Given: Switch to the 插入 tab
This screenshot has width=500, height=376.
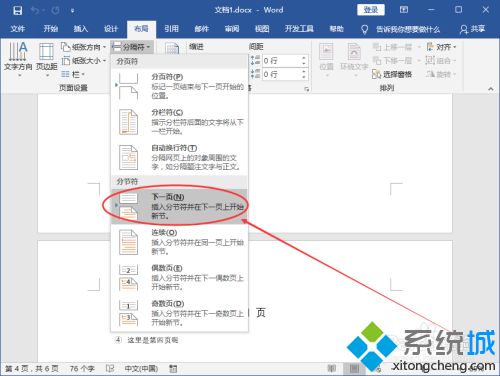Looking at the screenshot, I should click(80, 29).
